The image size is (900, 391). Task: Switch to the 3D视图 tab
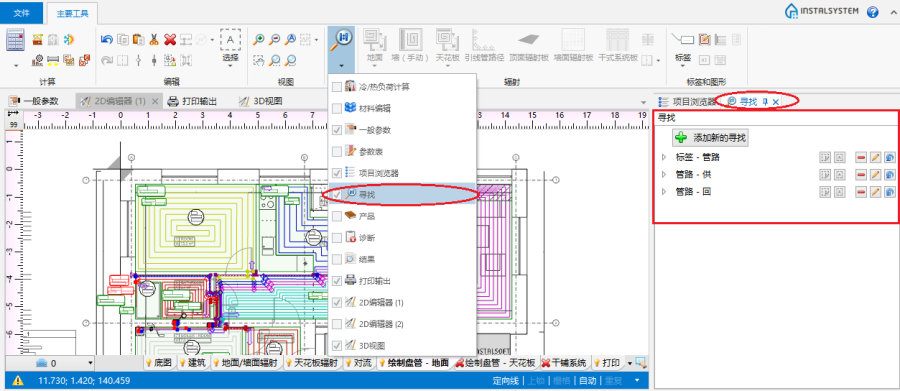[x=261, y=101]
